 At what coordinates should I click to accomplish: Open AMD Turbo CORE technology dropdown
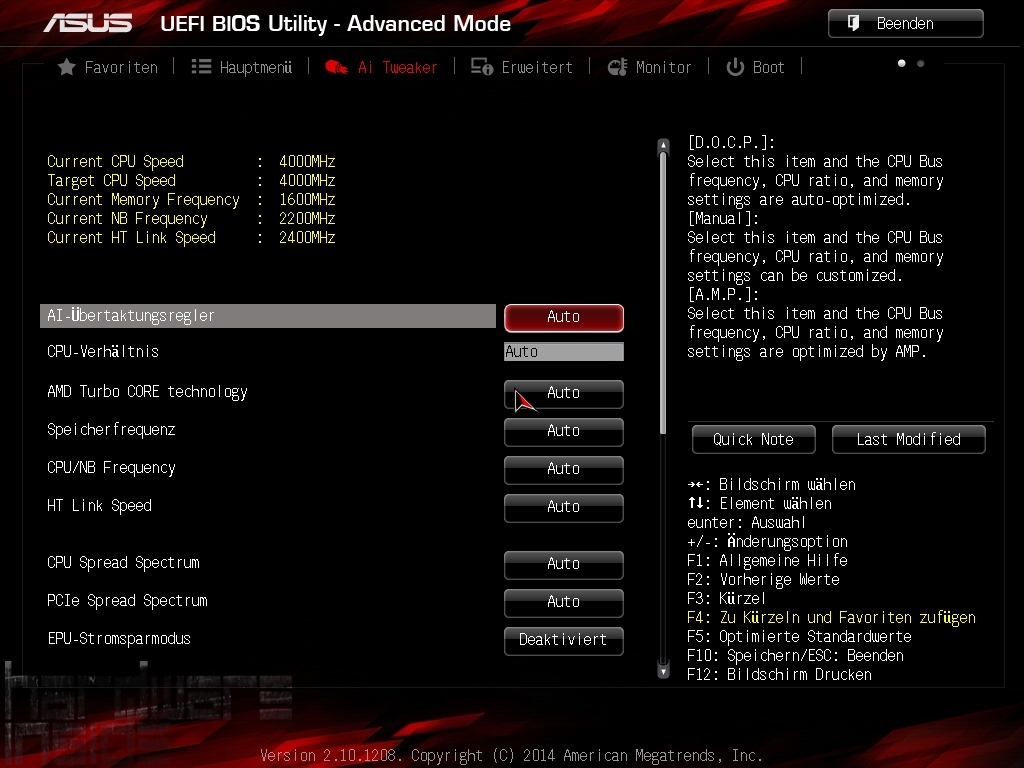(564, 394)
